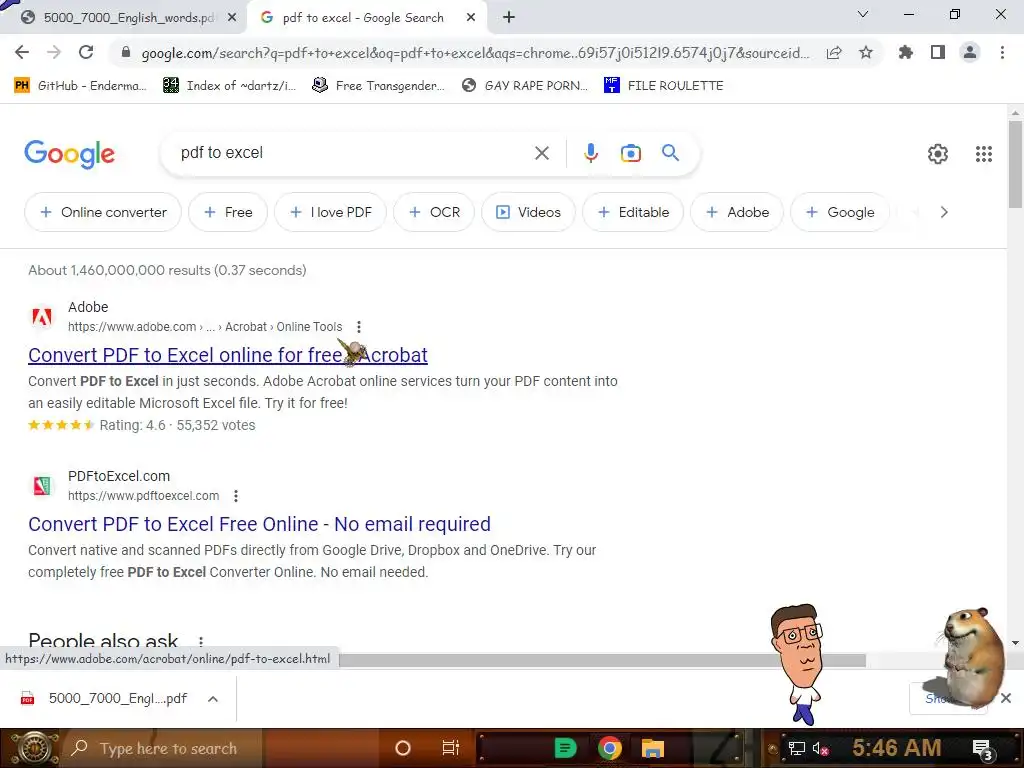
Task: Open Google quick settings gear
Action: coord(938,154)
